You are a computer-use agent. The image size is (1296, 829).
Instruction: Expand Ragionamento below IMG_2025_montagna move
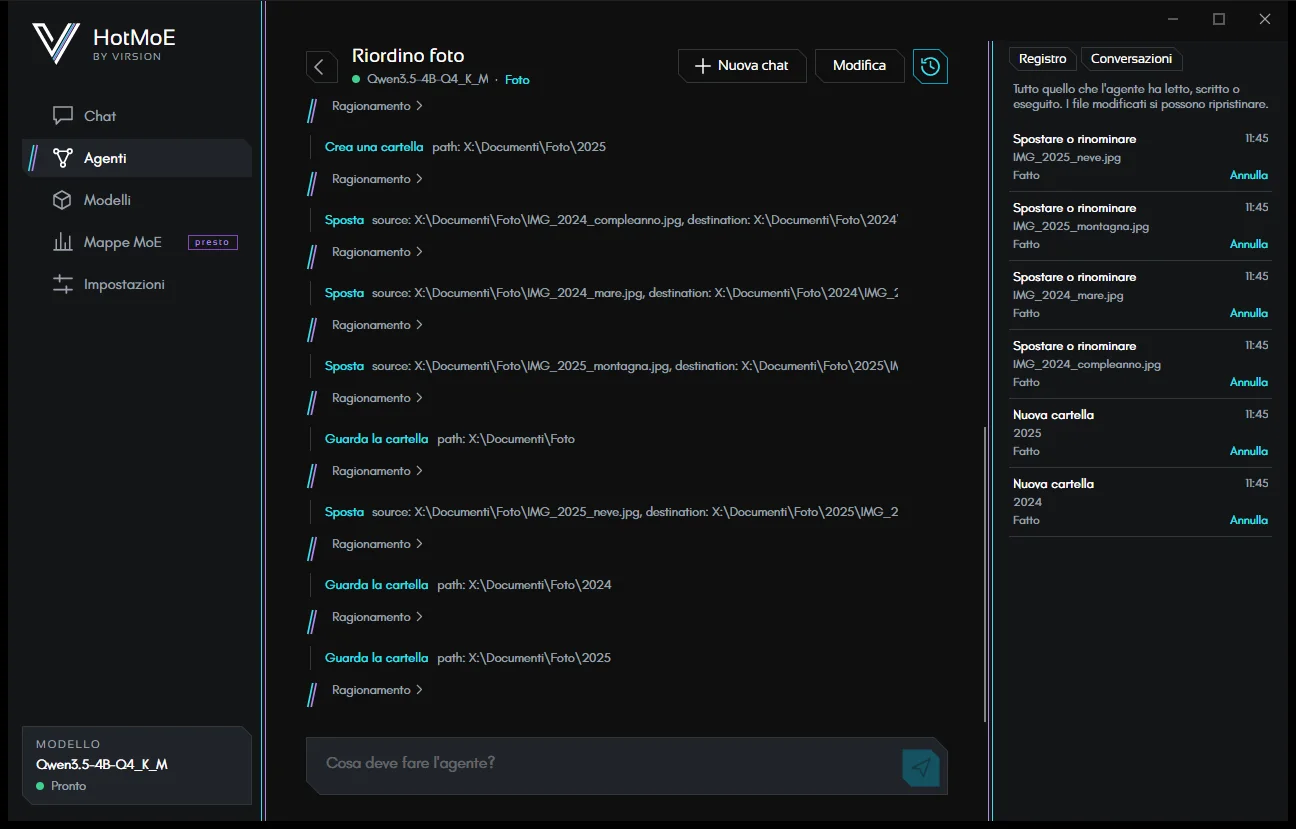pos(377,398)
